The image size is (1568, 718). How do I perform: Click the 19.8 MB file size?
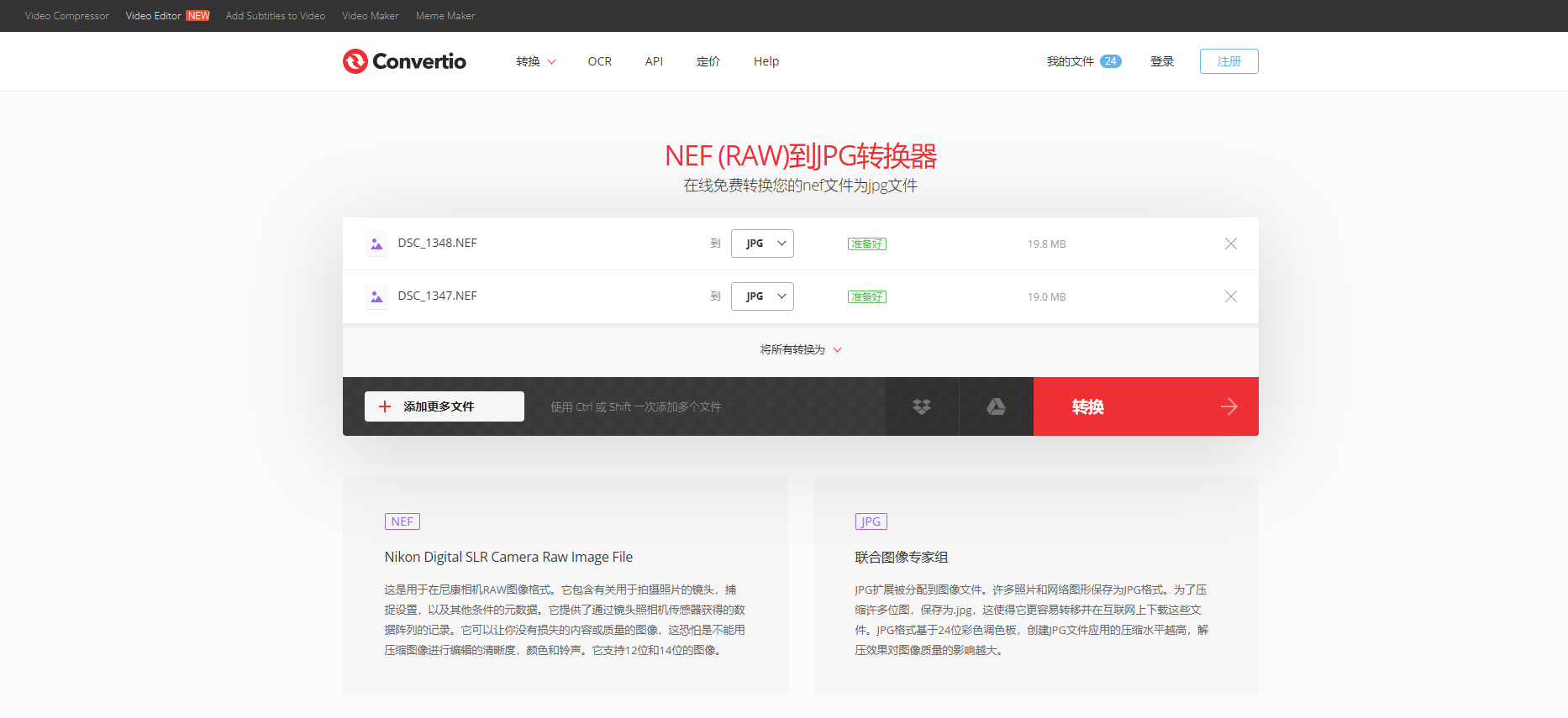[1047, 244]
